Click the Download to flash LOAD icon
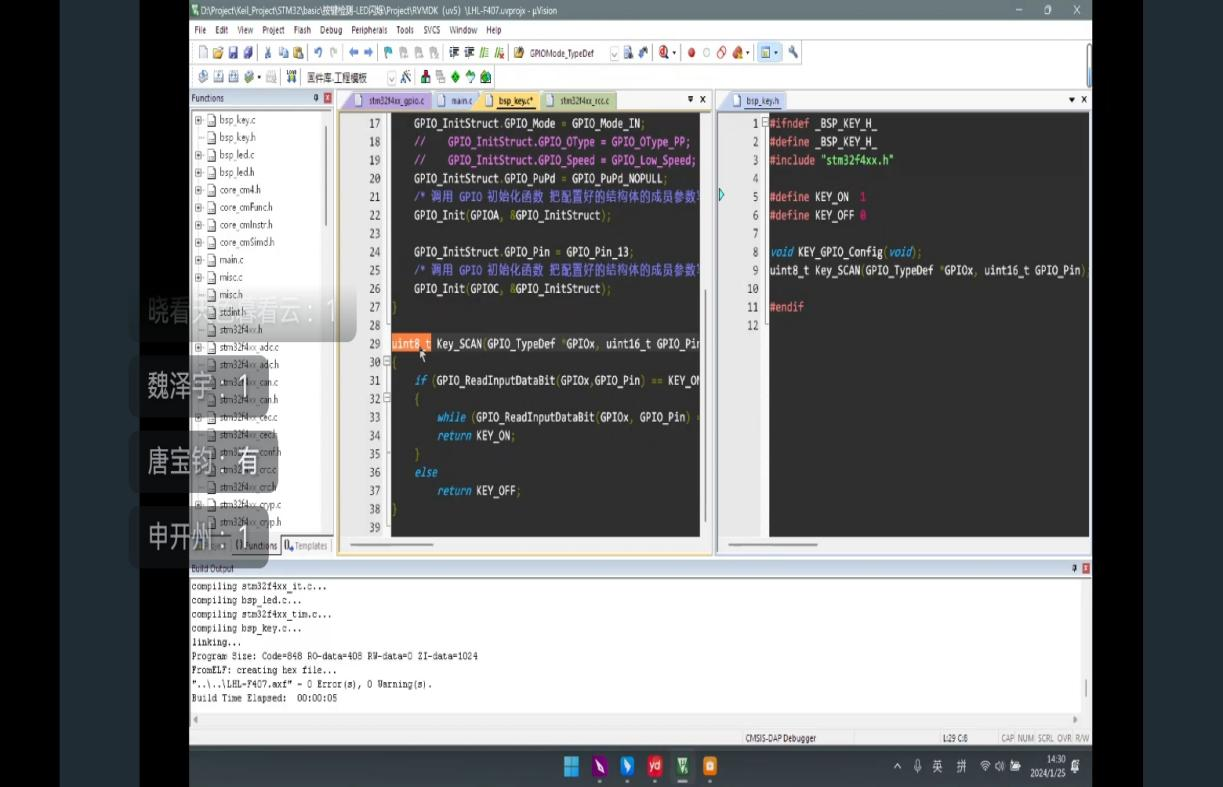This screenshot has height=787, width=1223. (291, 77)
